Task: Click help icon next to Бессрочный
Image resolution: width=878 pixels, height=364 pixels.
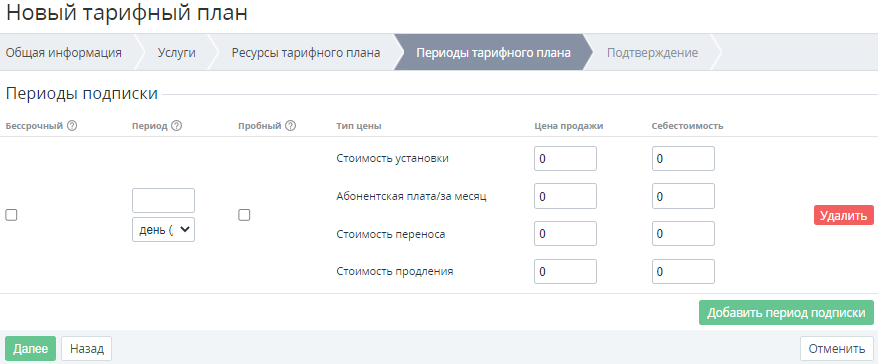Action: click(x=72, y=126)
